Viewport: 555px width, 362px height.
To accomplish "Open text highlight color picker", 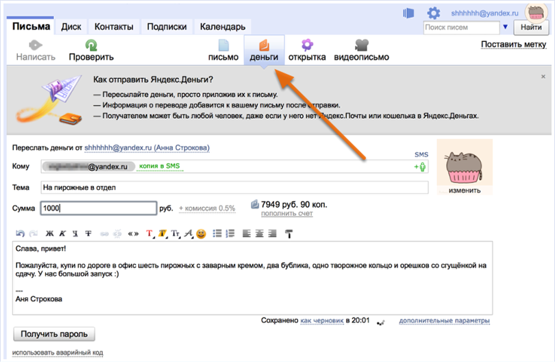I will click(x=162, y=234).
